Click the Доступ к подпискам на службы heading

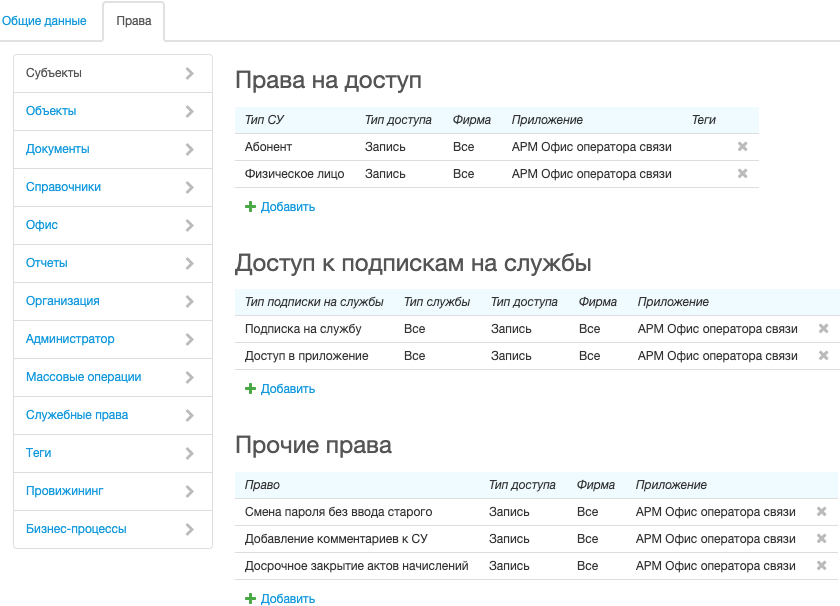[413, 264]
